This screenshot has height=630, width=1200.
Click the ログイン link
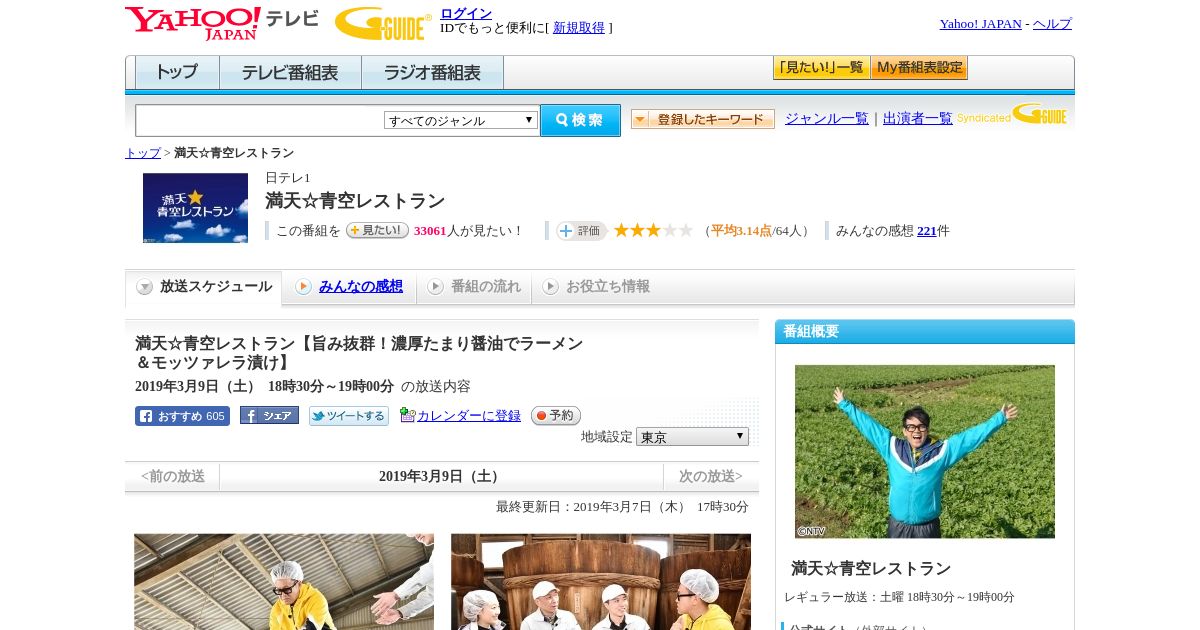point(466,13)
